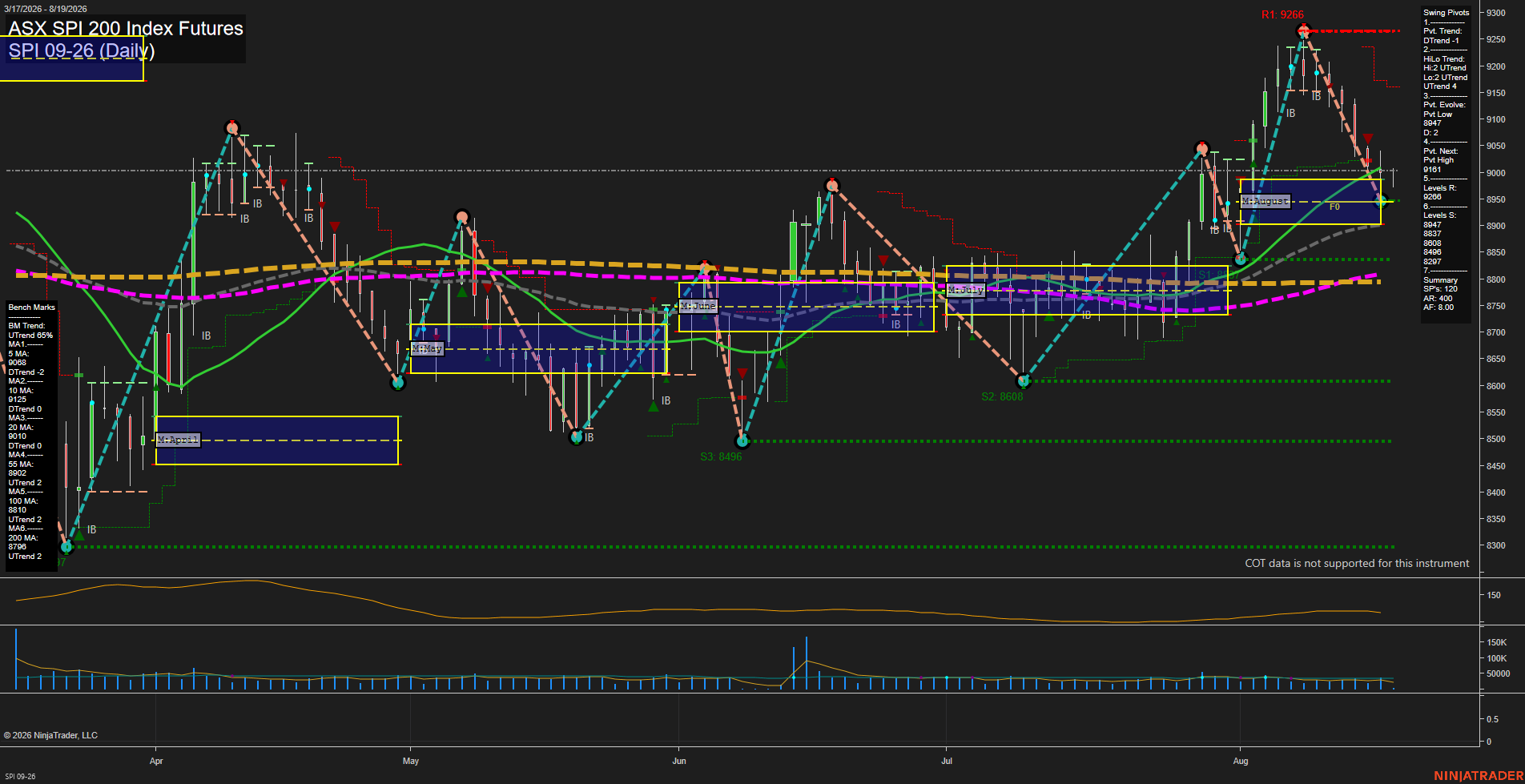Click the 9300 price axis label

(1495, 13)
